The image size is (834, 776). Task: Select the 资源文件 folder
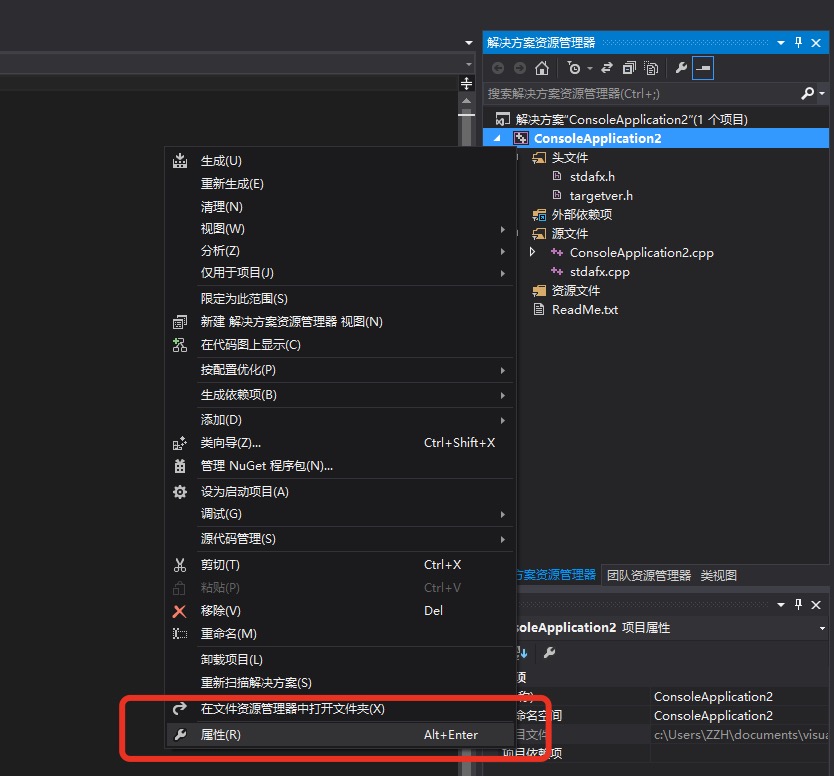click(x=576, y=290)
